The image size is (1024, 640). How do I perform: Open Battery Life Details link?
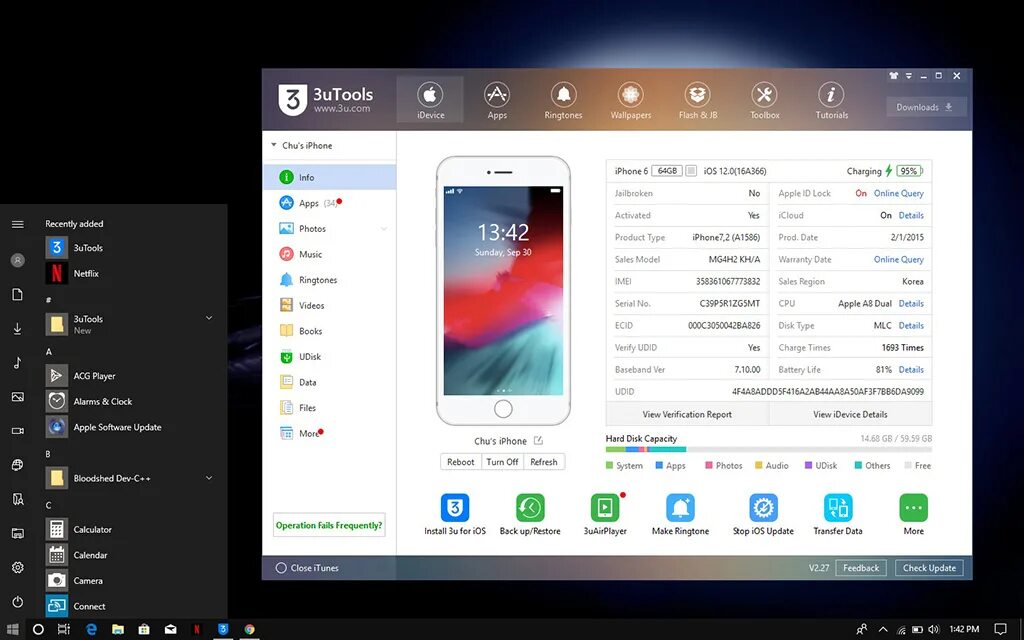pos(911,369)
